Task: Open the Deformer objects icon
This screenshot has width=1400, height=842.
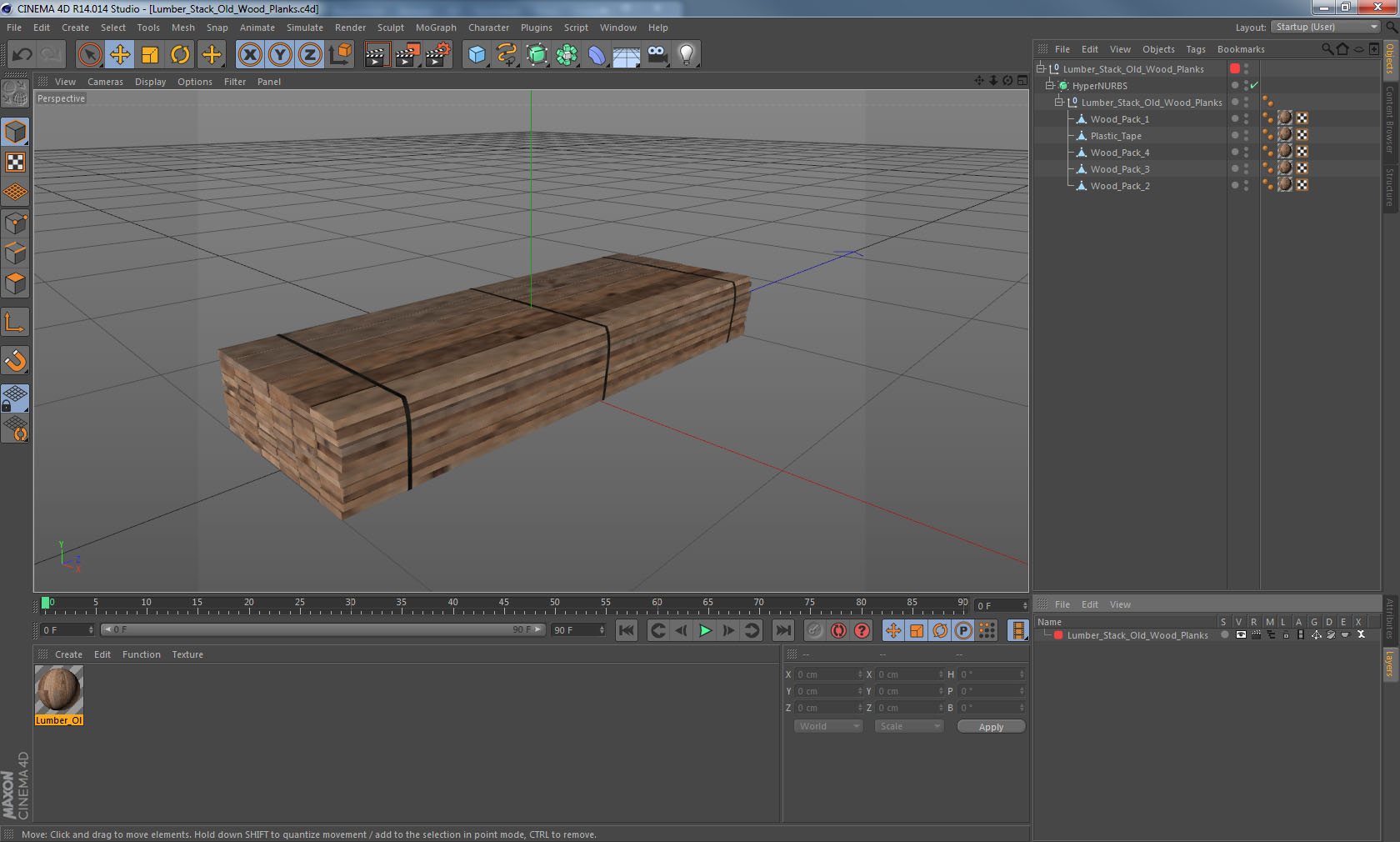Action: coord(597,55)
